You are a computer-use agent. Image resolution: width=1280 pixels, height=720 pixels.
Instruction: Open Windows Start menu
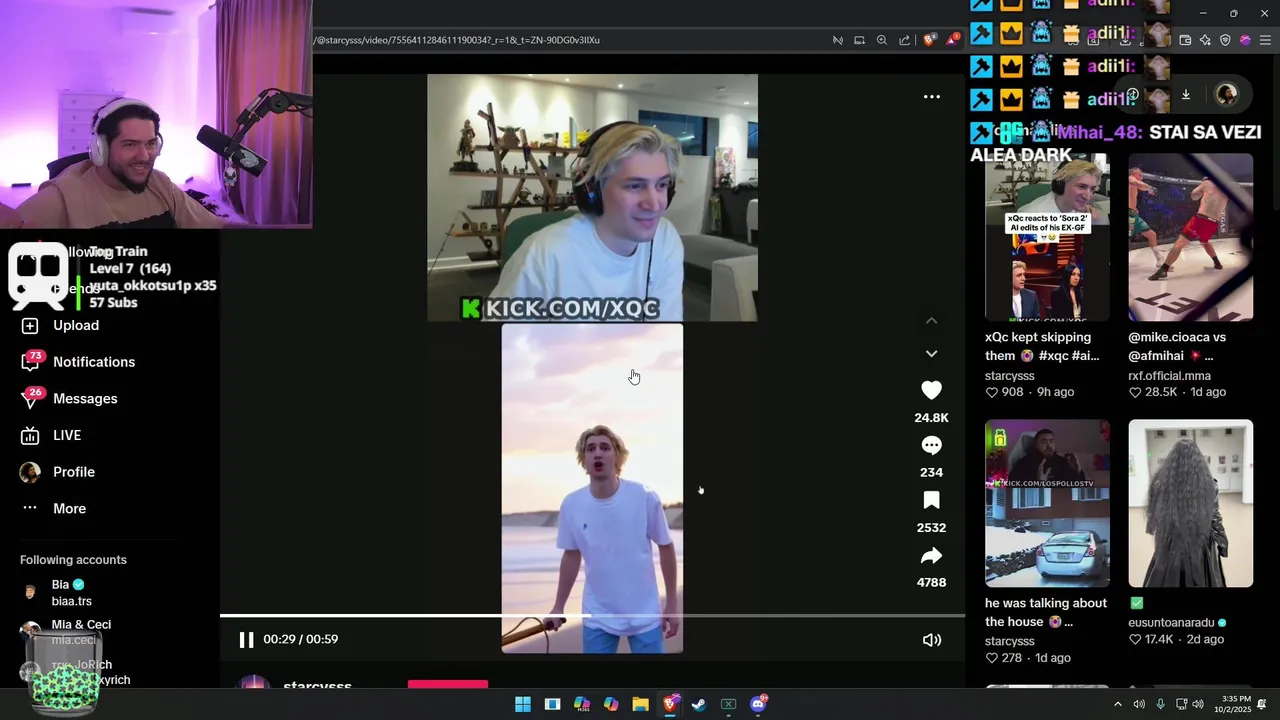(x=522, y=704)
